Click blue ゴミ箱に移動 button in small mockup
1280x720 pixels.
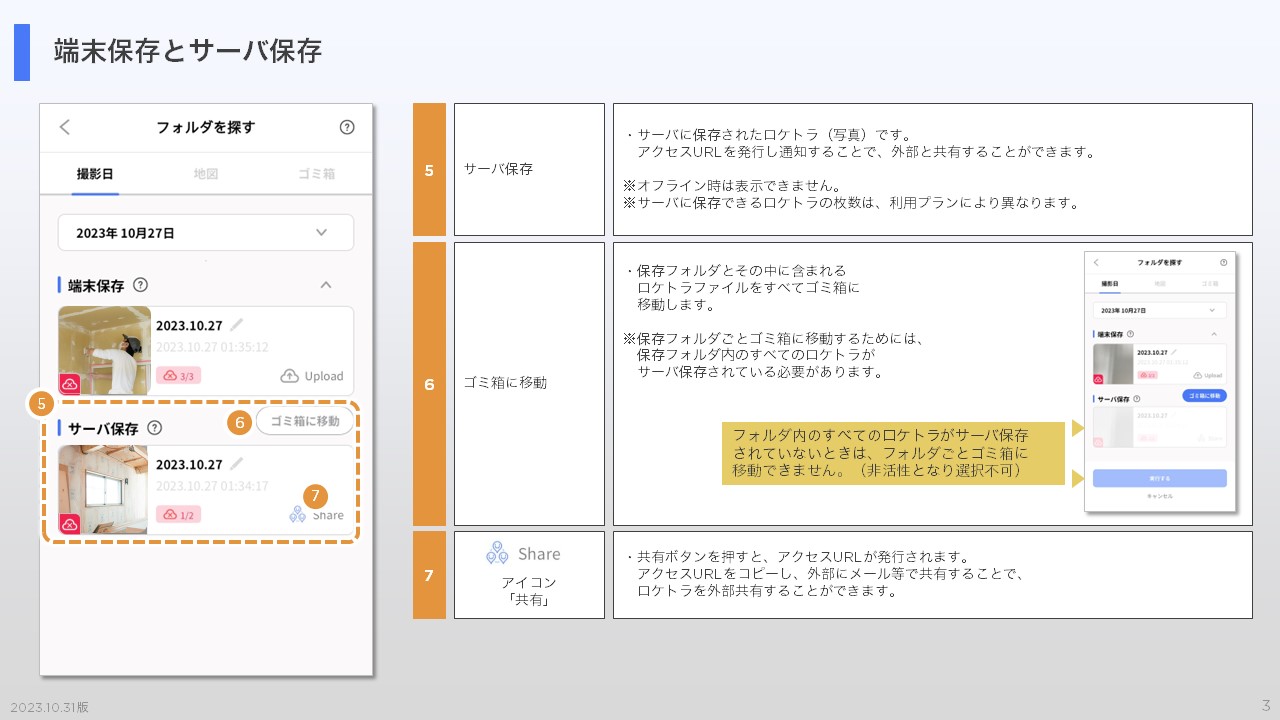pyautogui.click(x=1204, y=396)
